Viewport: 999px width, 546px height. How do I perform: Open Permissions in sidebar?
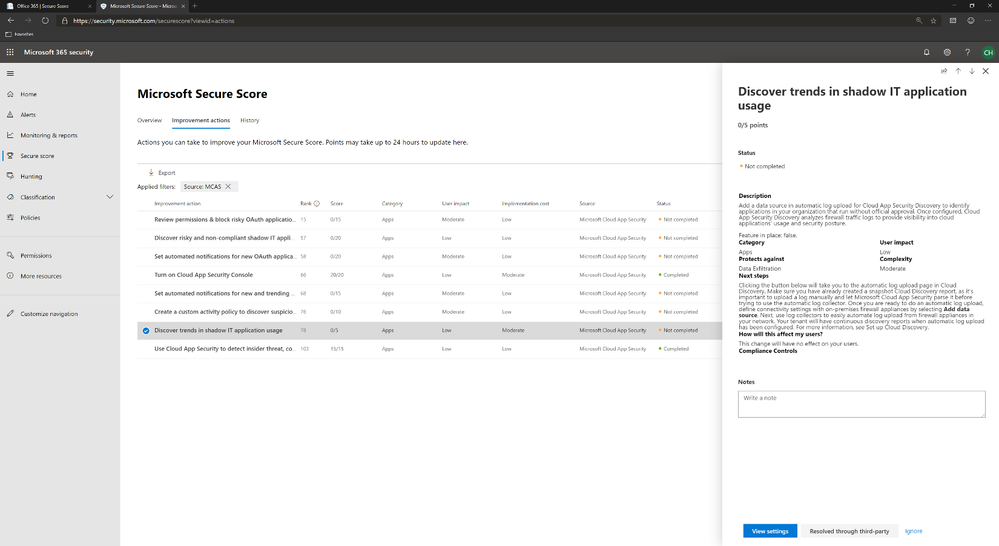(x=36, y=255)
